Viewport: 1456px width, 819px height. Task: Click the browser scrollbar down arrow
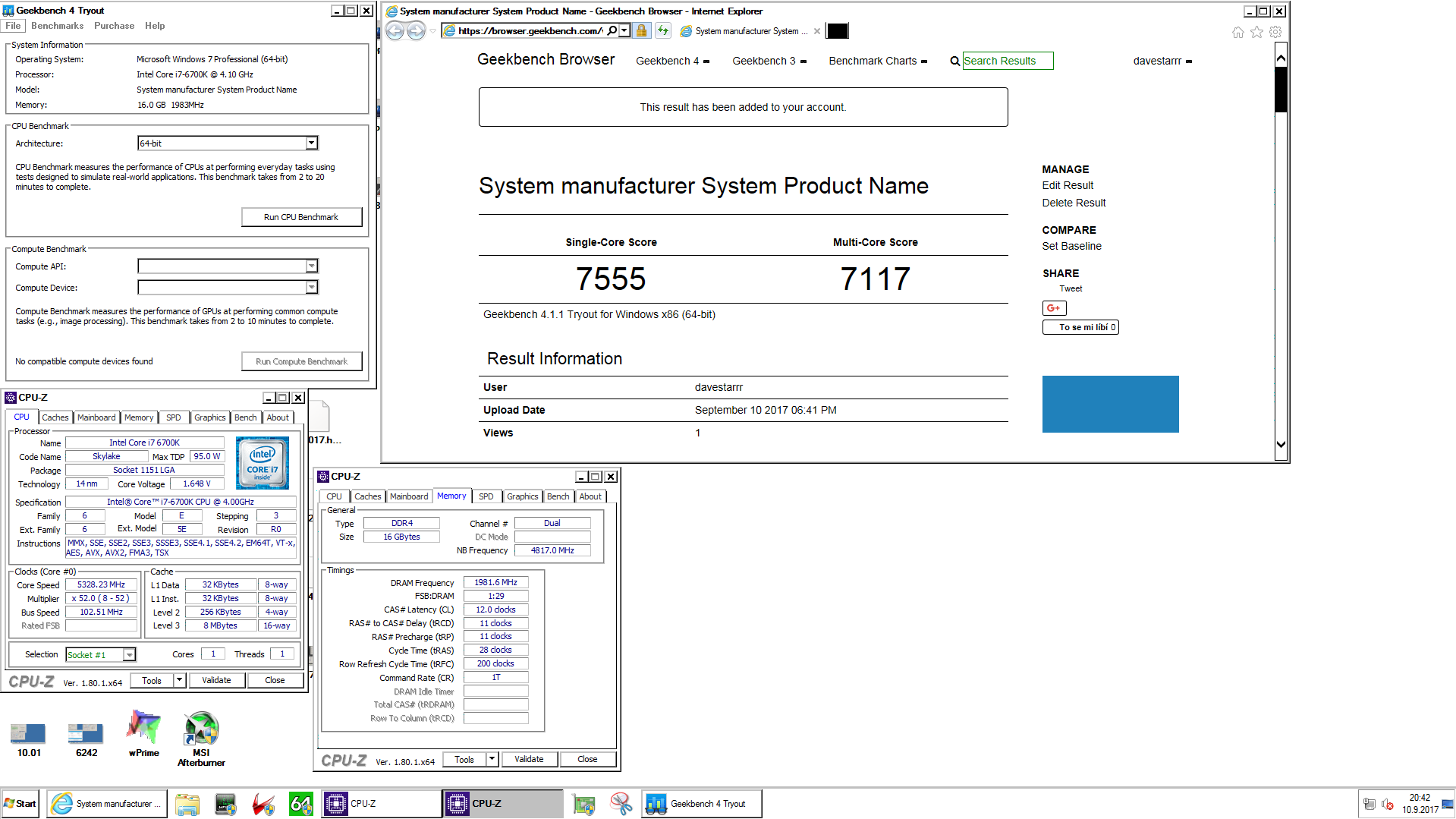1281,445
